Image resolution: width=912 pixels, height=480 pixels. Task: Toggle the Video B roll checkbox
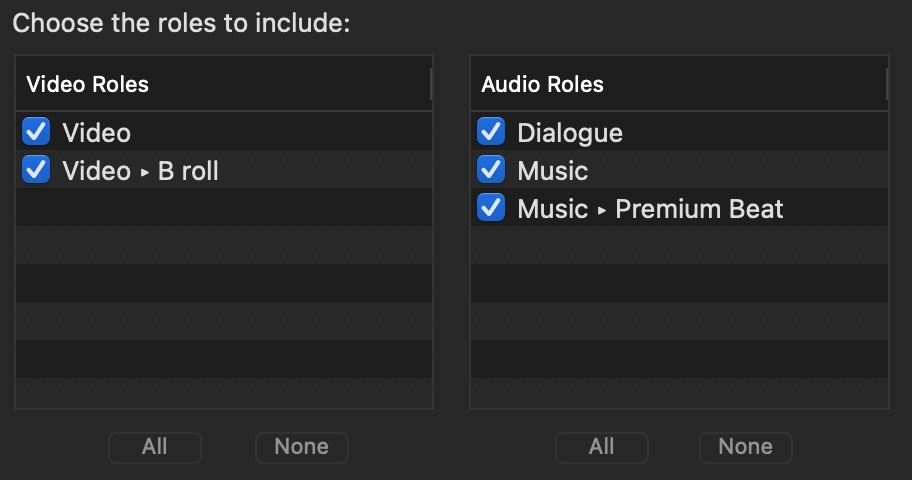(x=36, y=169)
